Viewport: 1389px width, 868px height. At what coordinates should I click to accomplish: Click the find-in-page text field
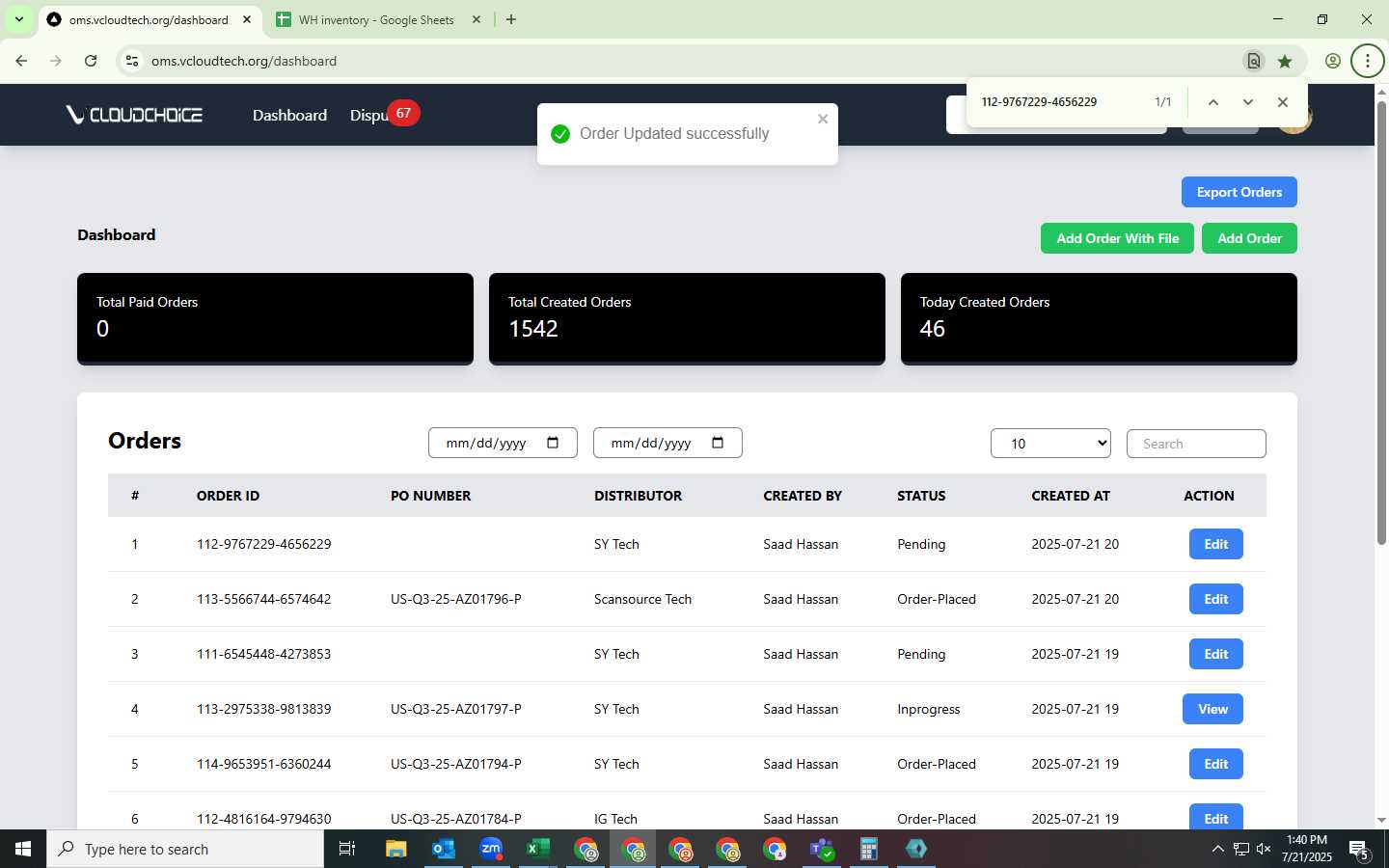tap(1061, 102)
